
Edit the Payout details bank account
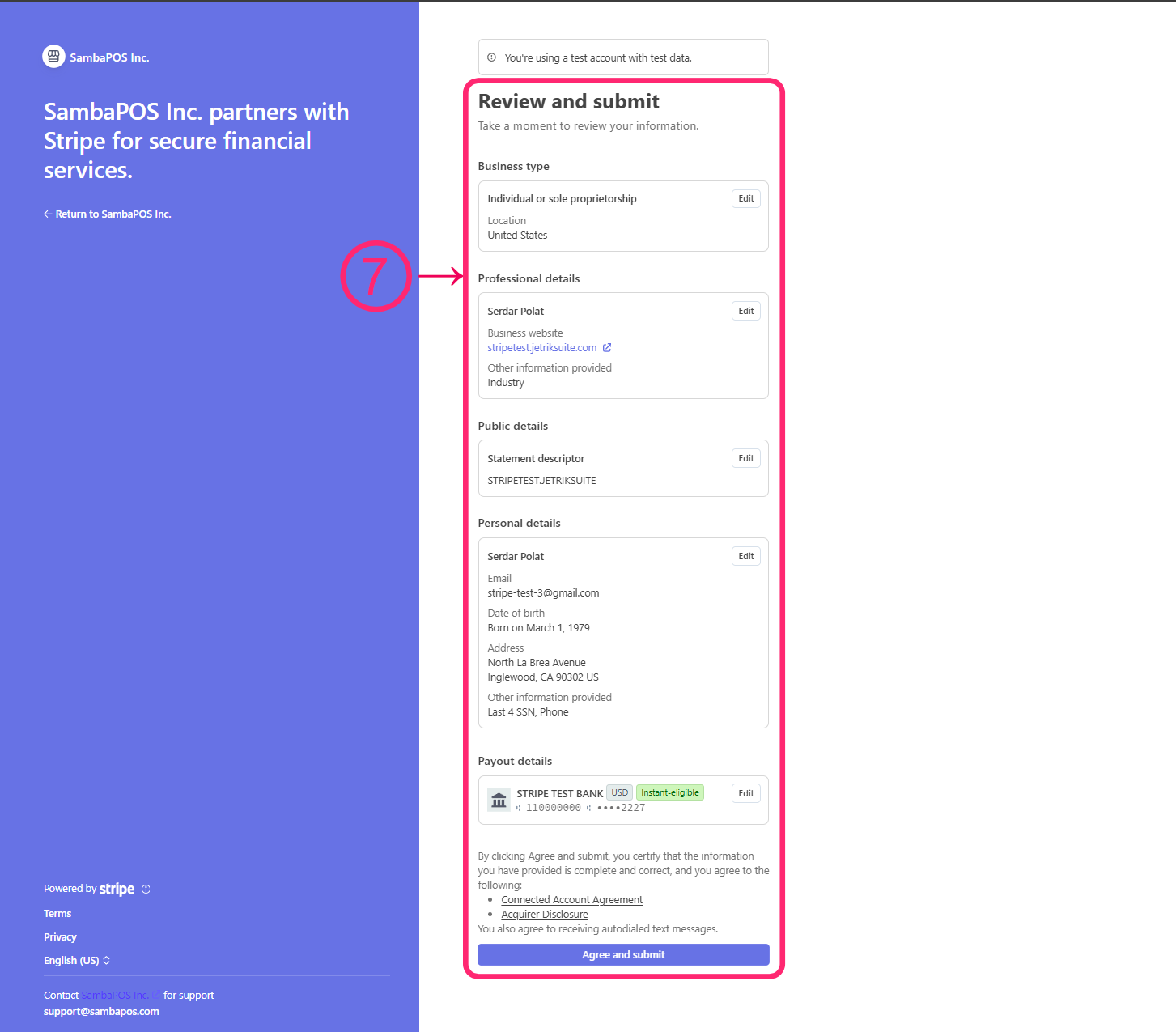click(746, 794)
